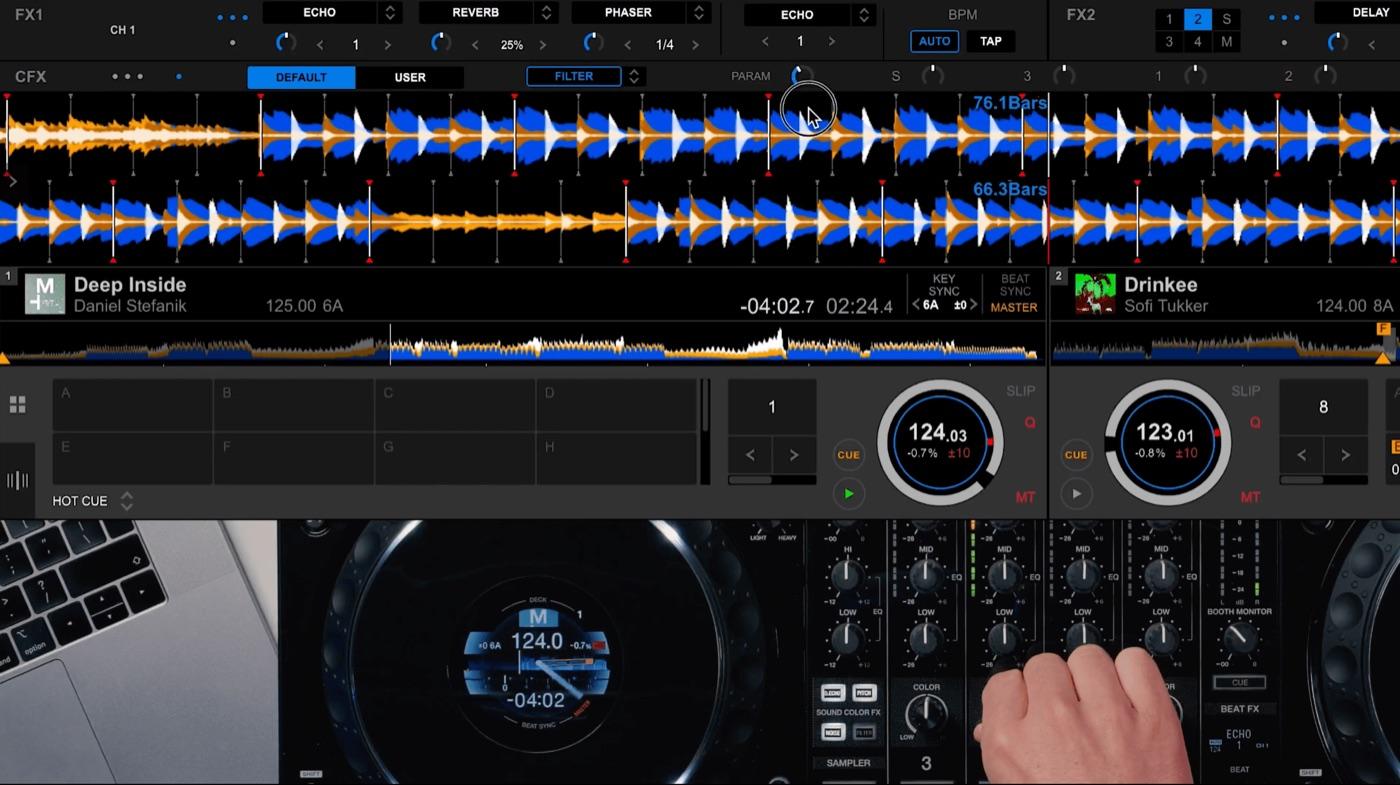Click Deck 1 green play button
The image size is (1400, 785).
(x=848, y=493)
